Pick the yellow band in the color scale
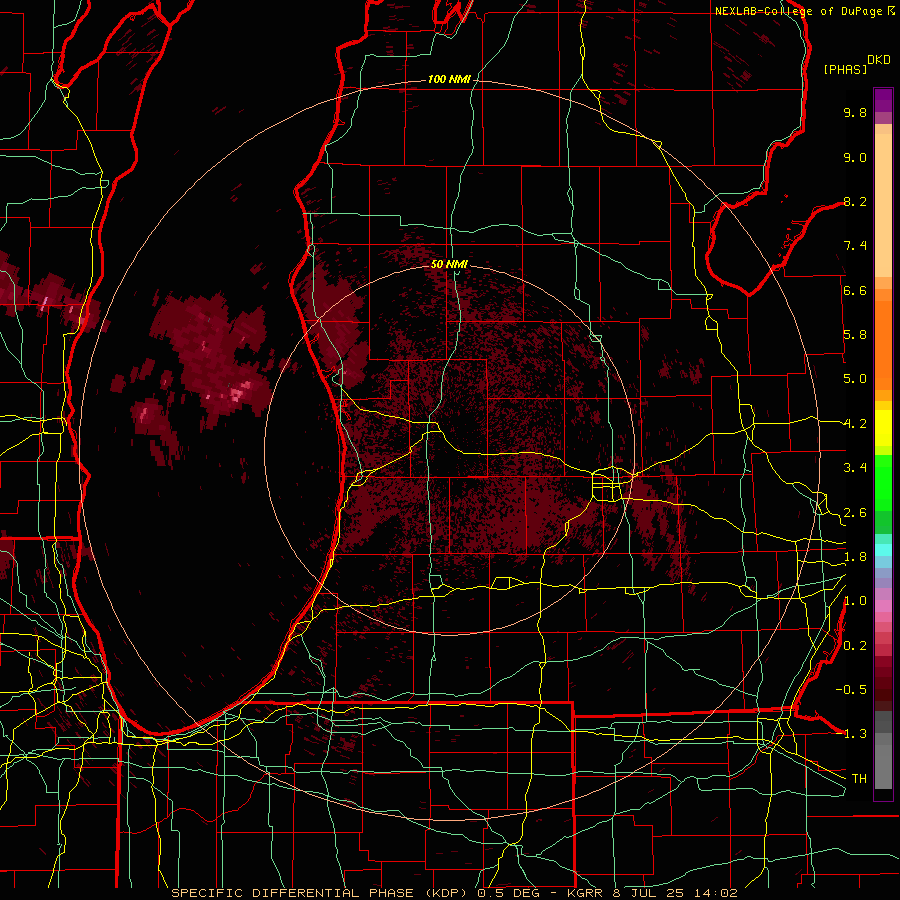Image resolution: width=900 pixels, height=900 pixels. tap(883, 428)
